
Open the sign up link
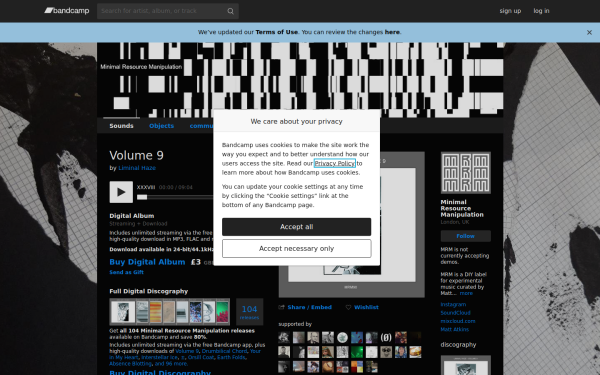[x=510, y=11]
